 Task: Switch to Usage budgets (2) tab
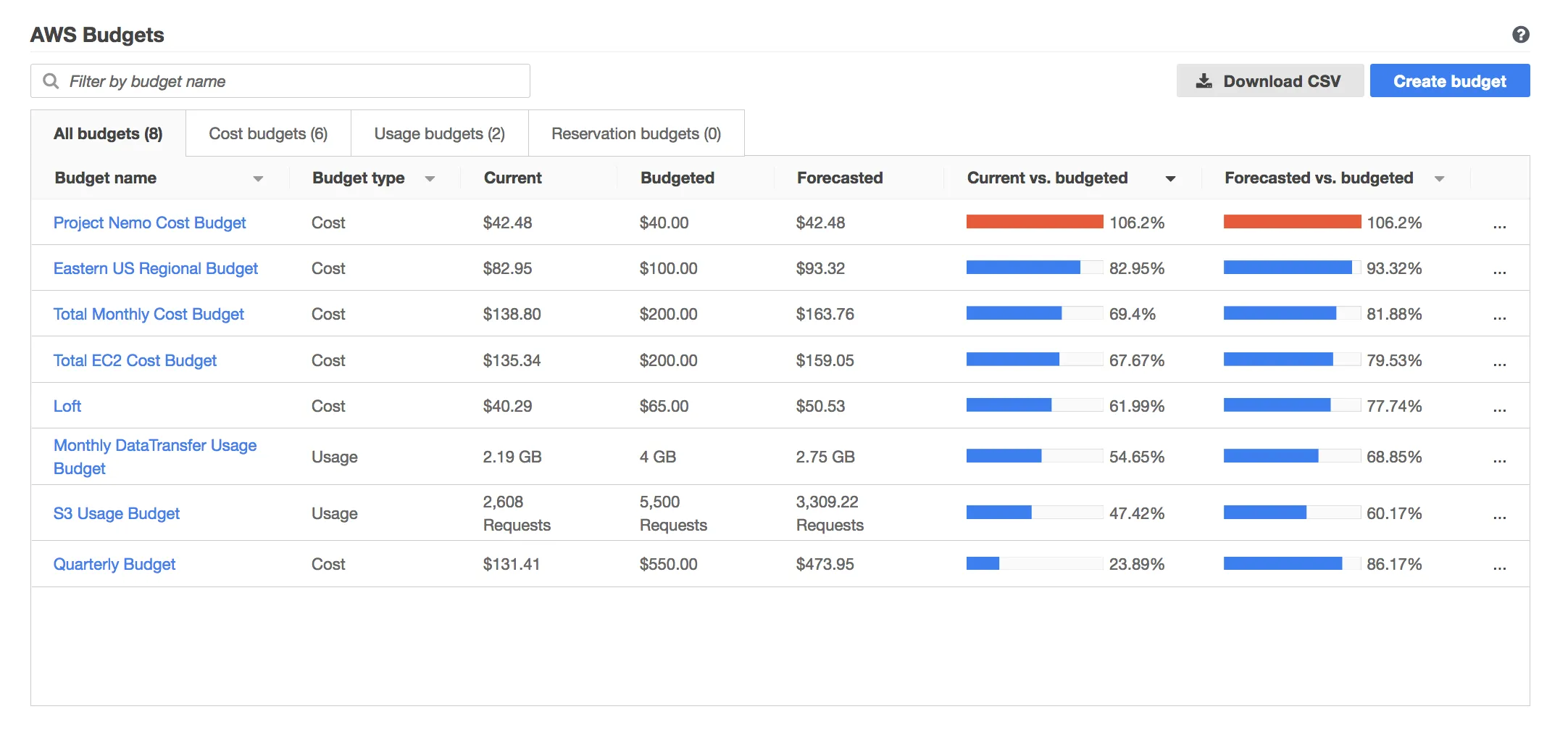(439, 133)
